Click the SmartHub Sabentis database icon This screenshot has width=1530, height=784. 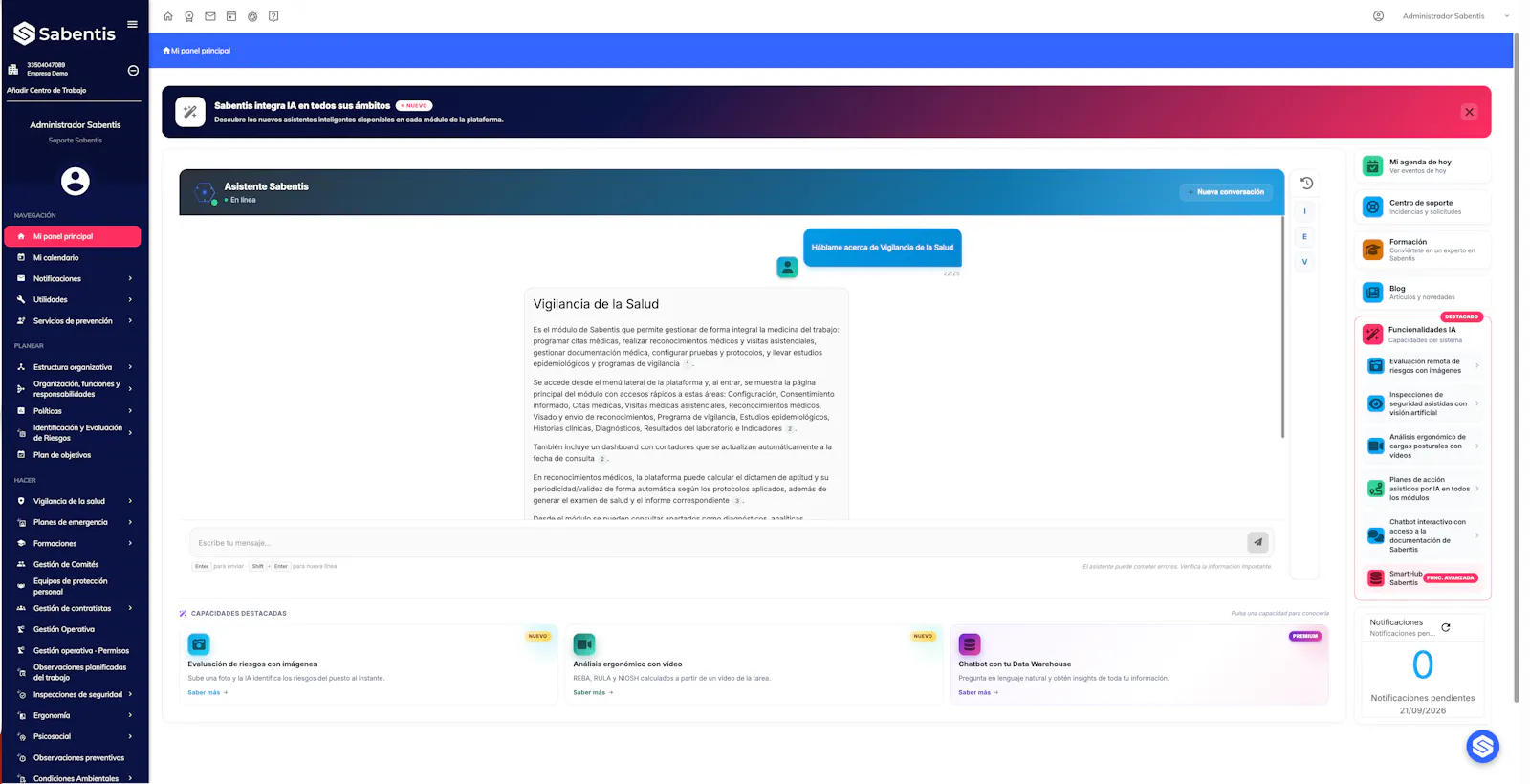click(1375, 577)
